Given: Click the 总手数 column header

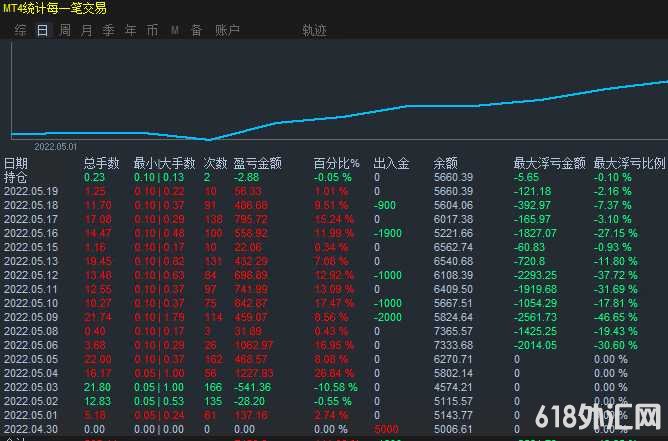Looking at the screenshot, I should (101, 163).
